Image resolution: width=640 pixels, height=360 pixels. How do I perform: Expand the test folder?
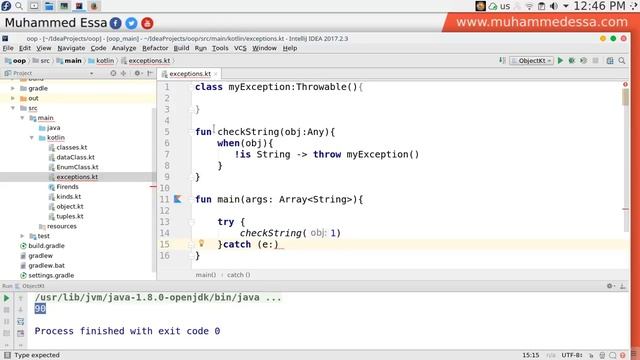22,236
